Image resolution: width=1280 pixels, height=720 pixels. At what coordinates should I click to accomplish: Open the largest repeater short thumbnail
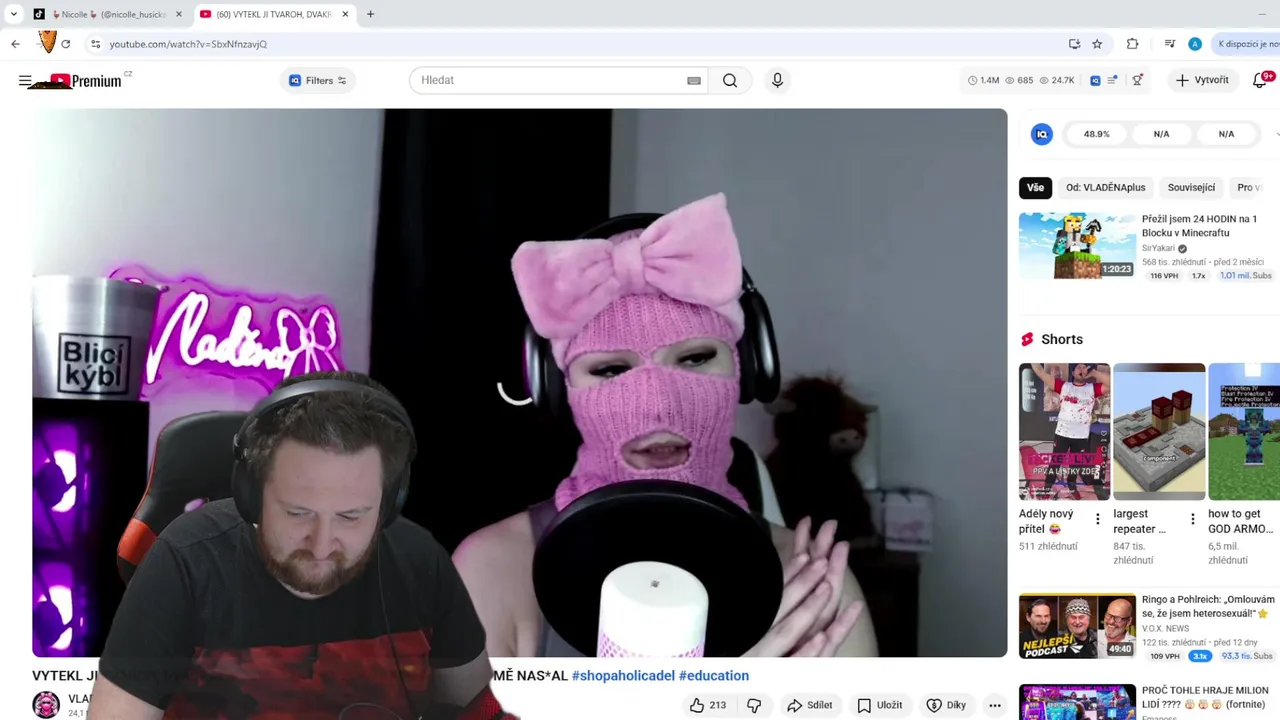coord(1159,431)
